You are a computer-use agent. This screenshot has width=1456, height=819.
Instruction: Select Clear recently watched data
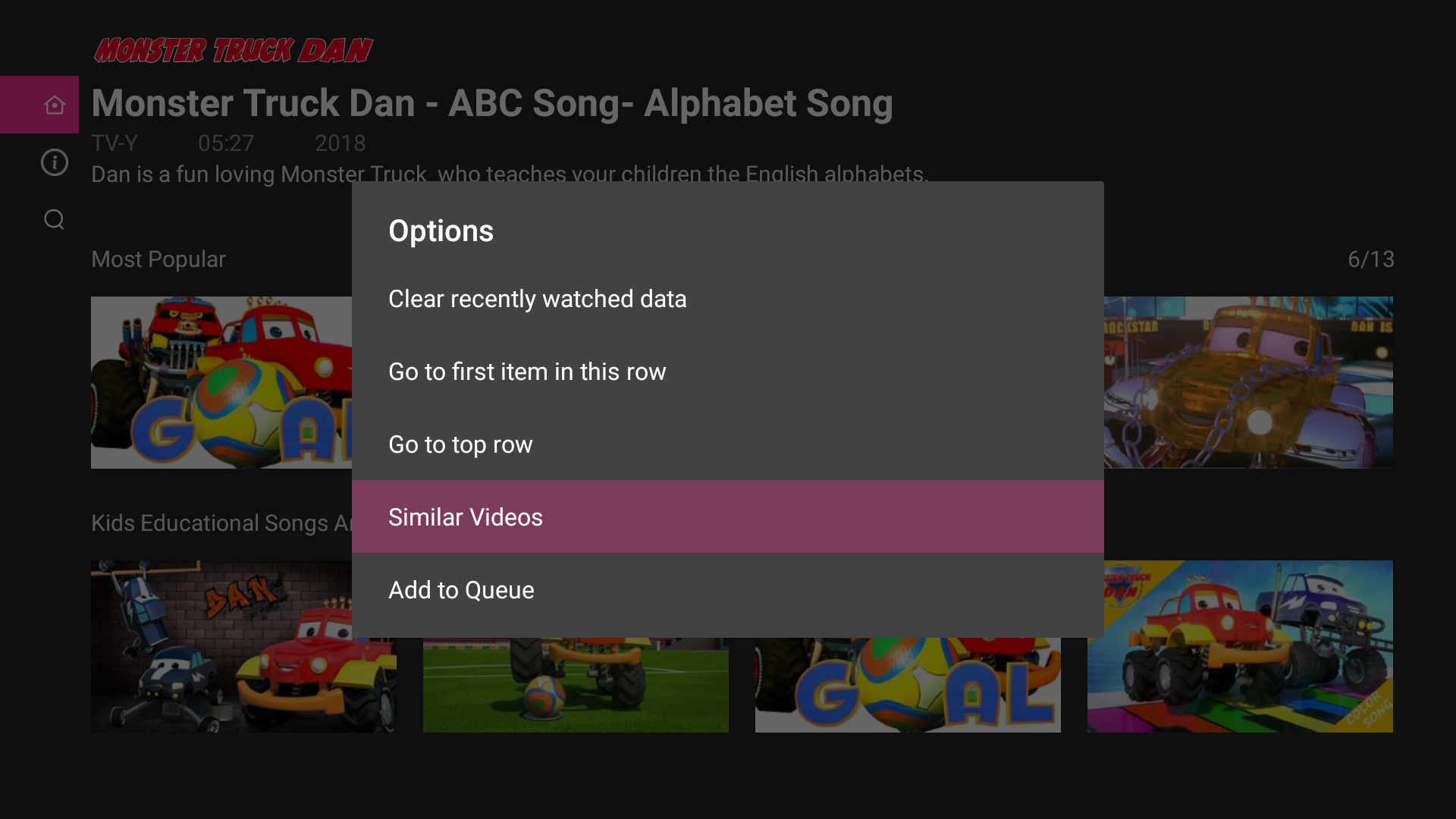click(x=537, y=299)
